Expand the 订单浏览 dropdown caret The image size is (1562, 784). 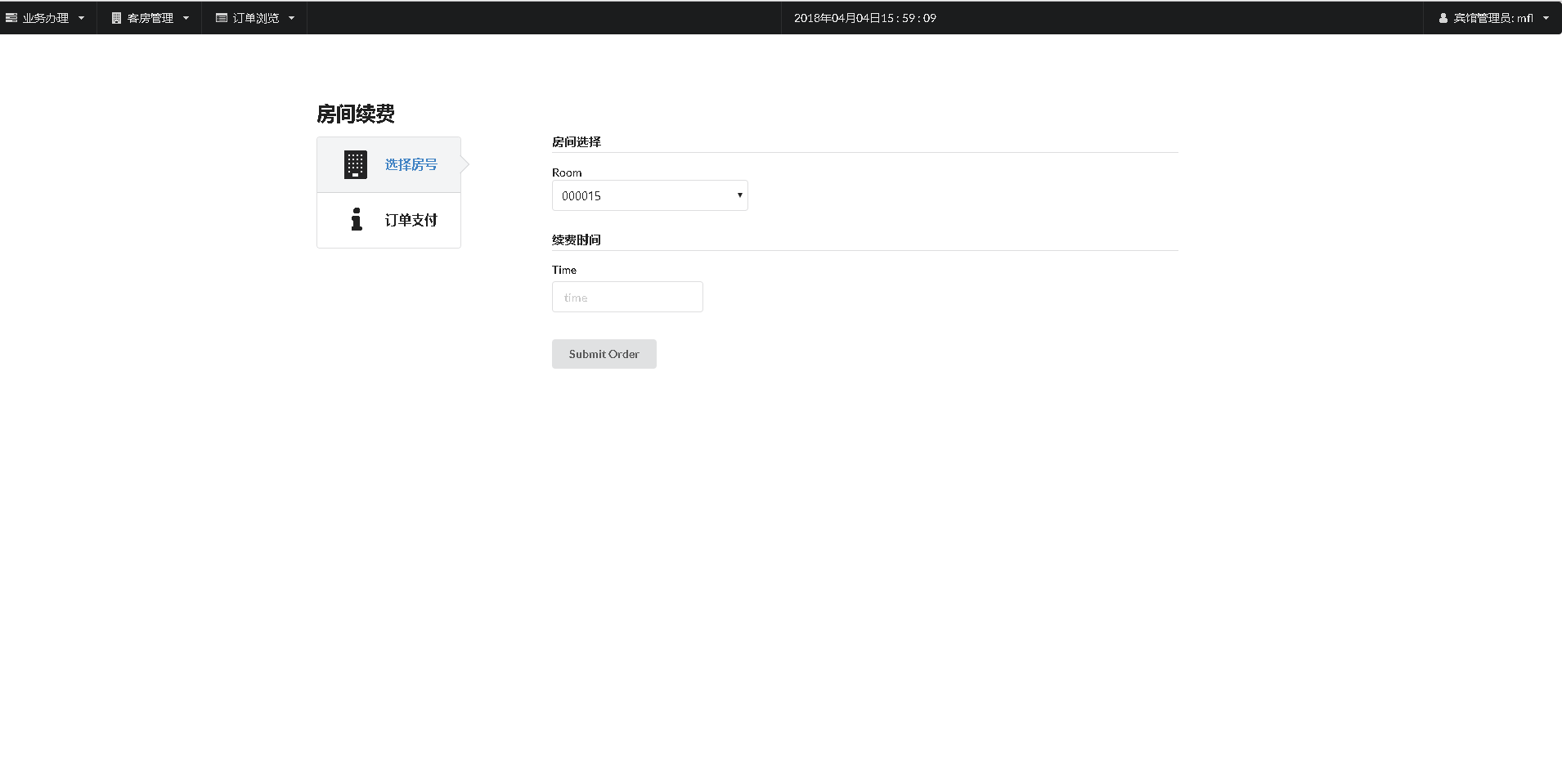click(291, 18)
